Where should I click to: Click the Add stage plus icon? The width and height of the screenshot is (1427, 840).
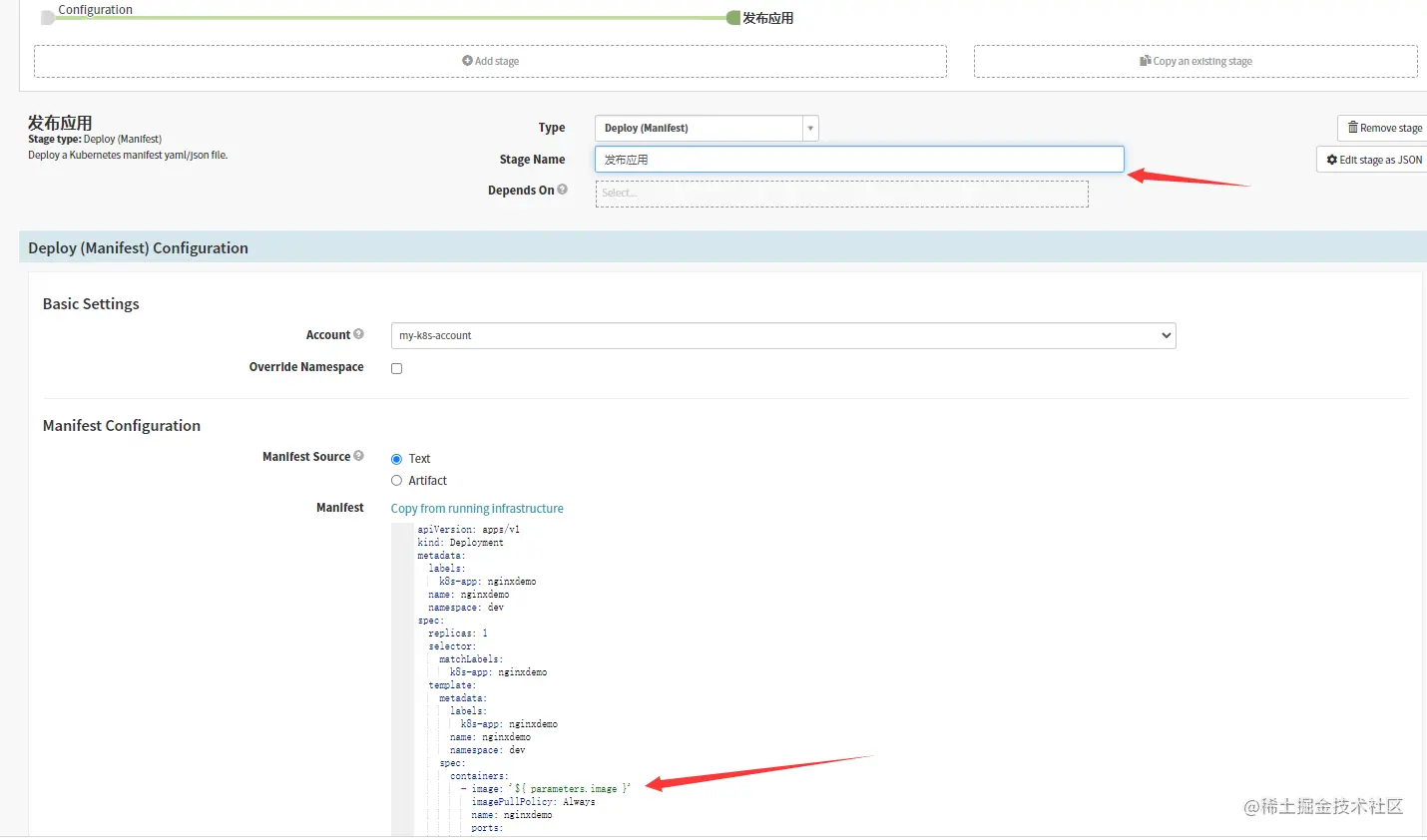click(x=467, y=61)
